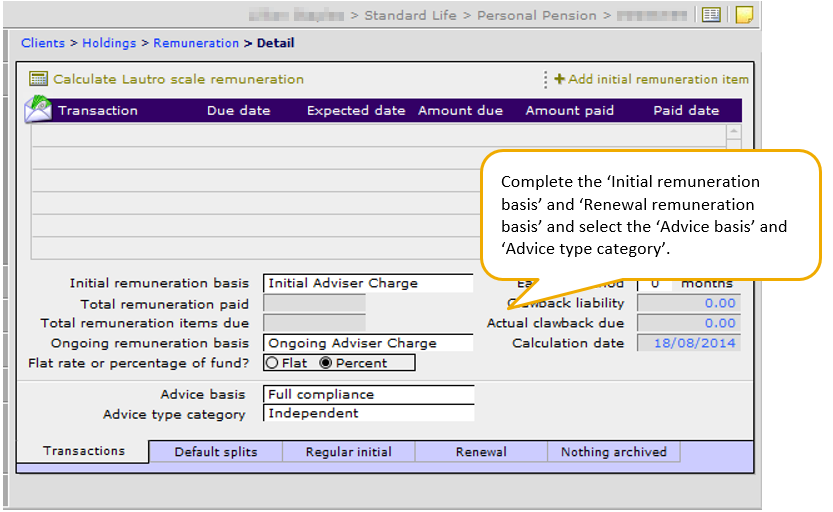Click the Actual clawback due value field
The width and height of the screenshot is (833, 512).
click(x=688, y=323)
